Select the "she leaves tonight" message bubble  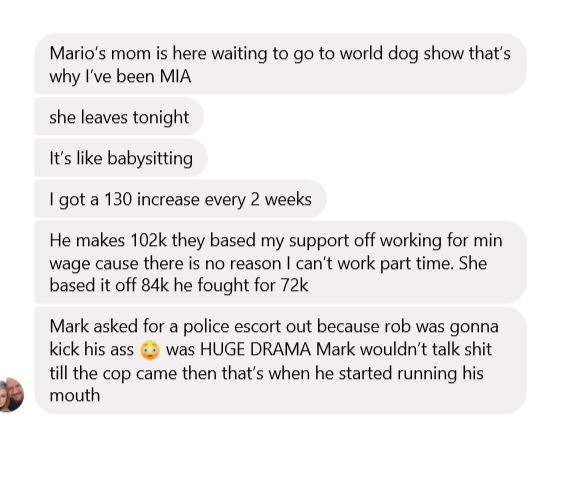pos(119,117)
